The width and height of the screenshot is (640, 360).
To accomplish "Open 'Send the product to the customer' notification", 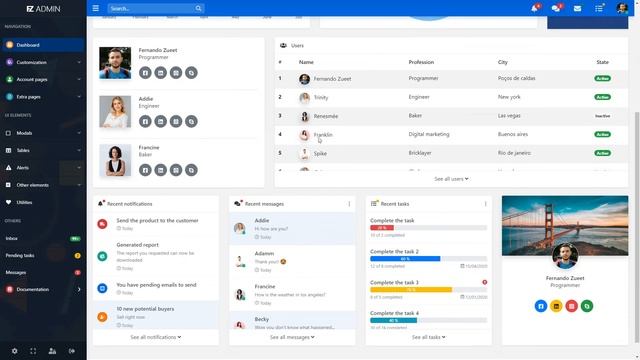I will (x=156, y=224).
